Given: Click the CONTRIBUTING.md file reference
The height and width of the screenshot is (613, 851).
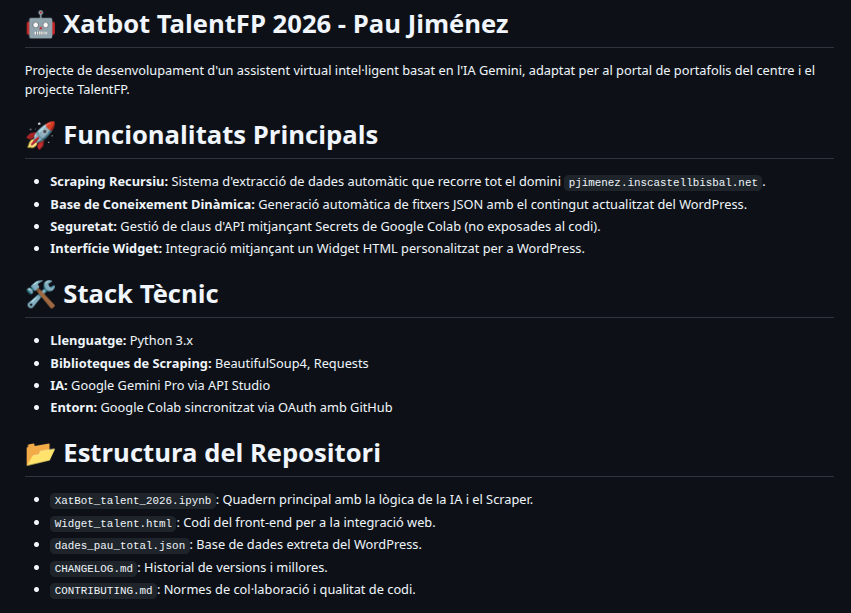Looking at the screenshot, I should tap(104, 591).
